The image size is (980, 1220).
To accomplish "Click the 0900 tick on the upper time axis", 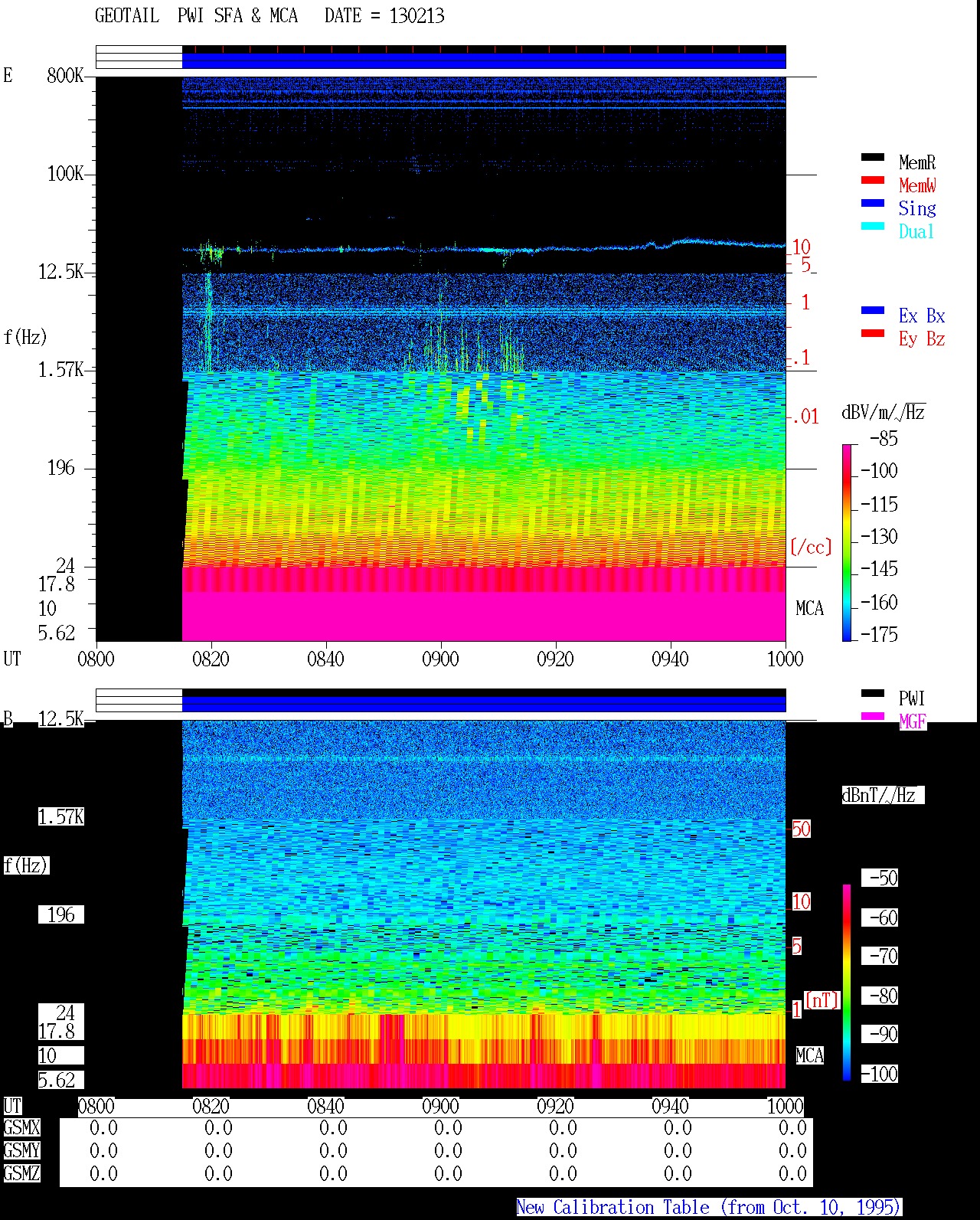I will coord(440,659).
